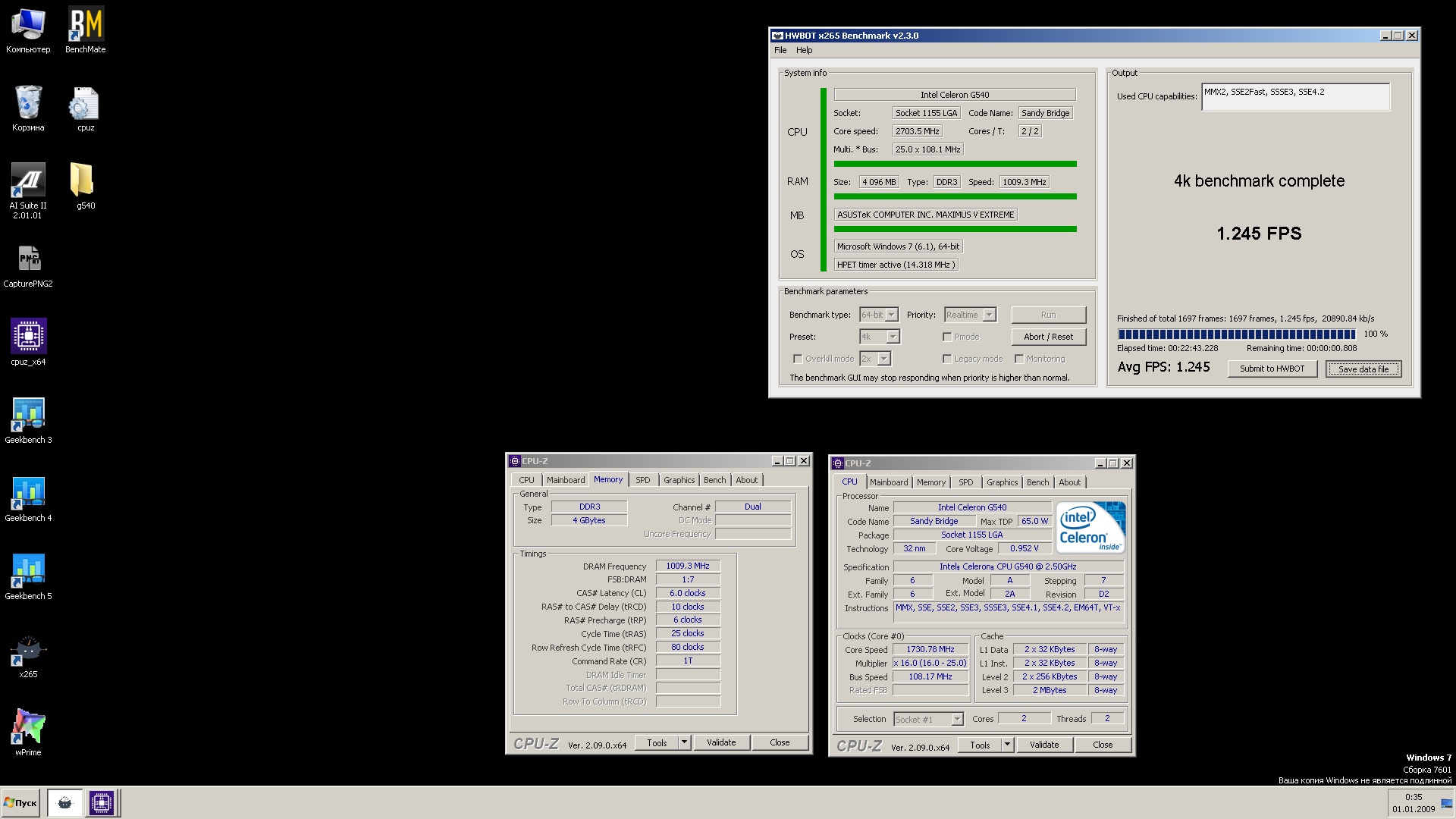
Task: Click Validate in CPU-Z Memory window
Action: click(x=721, y=742)
